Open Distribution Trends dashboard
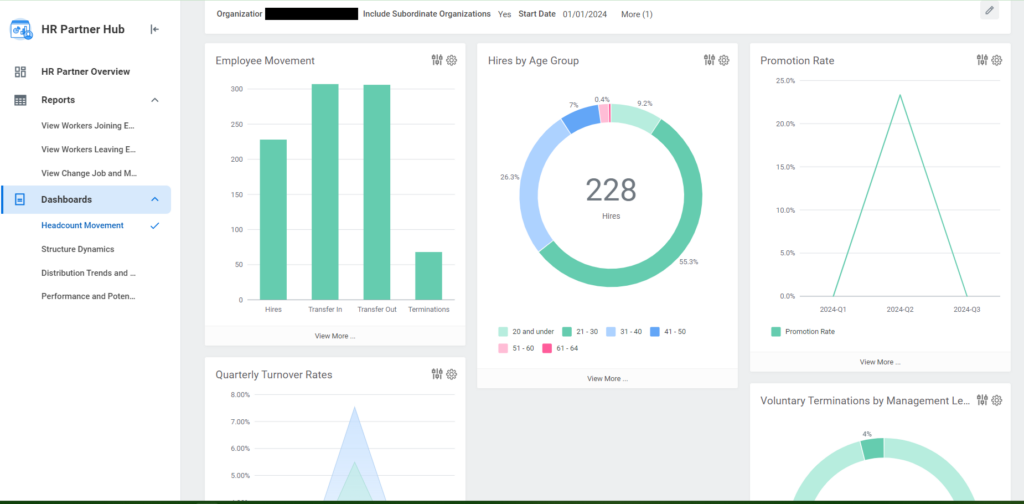 click(x=89, y=273)
